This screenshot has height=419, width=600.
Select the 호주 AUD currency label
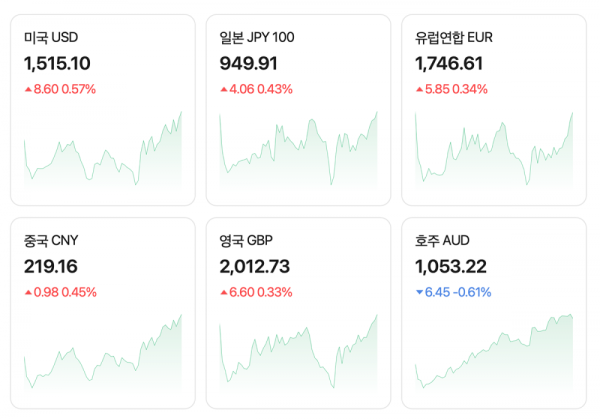pyautogui.click(x=442, y=241)
